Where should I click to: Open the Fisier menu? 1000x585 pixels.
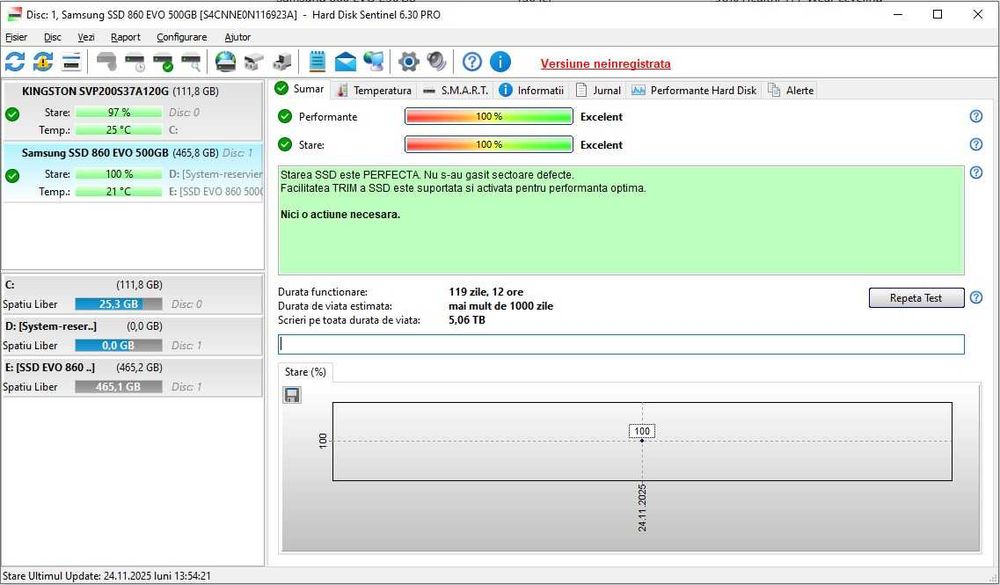[16, 37]
